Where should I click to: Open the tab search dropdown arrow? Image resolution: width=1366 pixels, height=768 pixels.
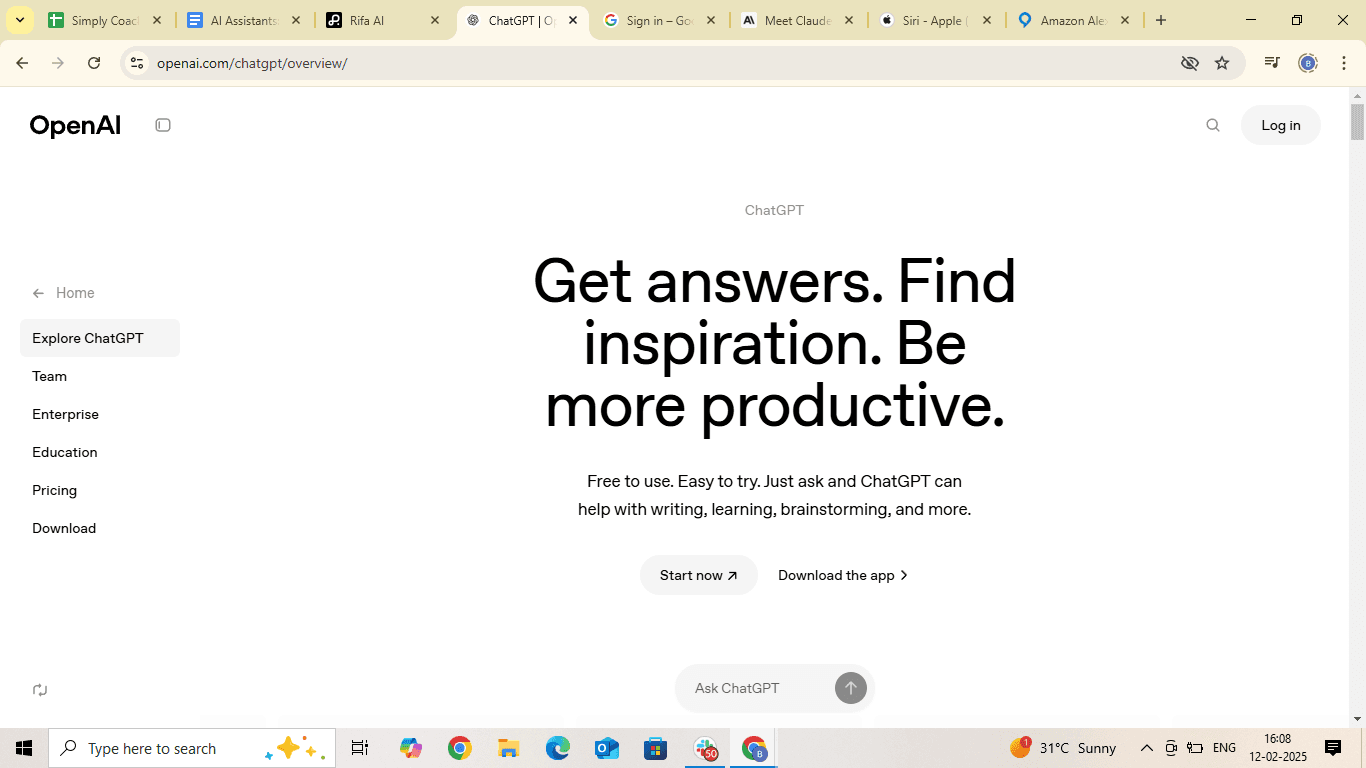tap(20, 20)
